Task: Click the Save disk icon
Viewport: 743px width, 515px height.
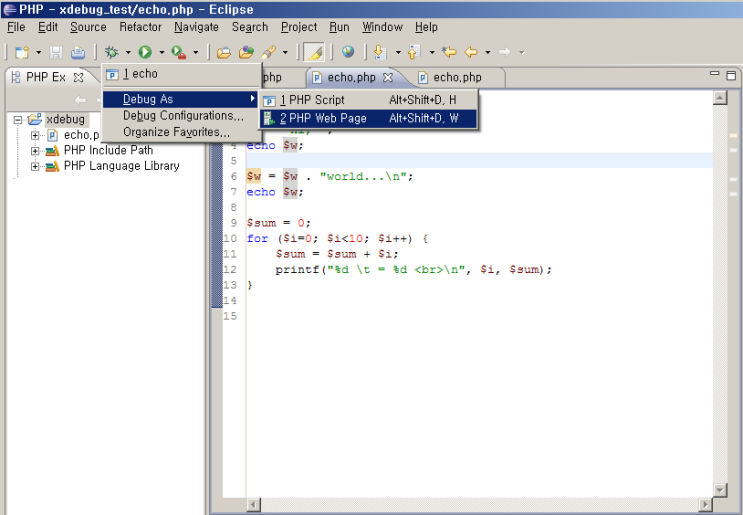Action: (56, 52)
